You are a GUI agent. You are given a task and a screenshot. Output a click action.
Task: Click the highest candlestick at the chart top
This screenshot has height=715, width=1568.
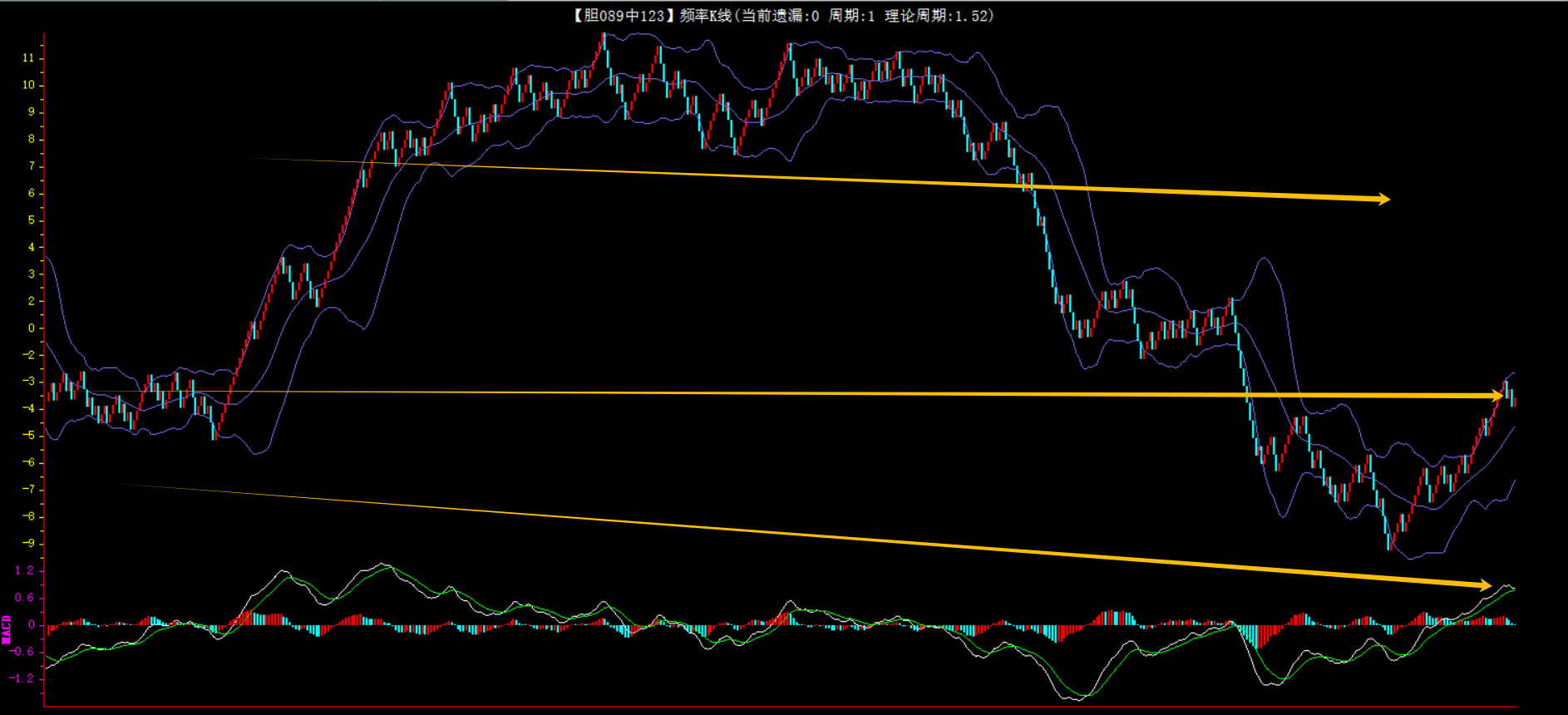(604, 42)
